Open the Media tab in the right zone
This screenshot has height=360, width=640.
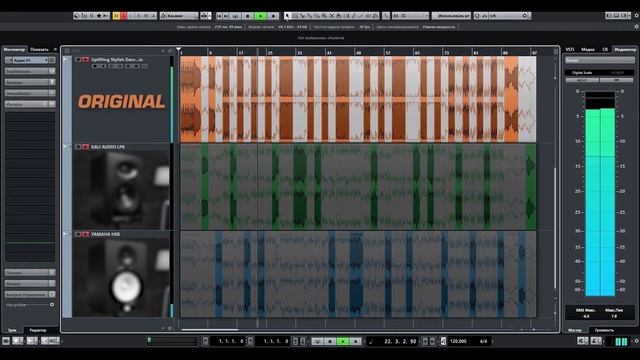click(588, 49)
